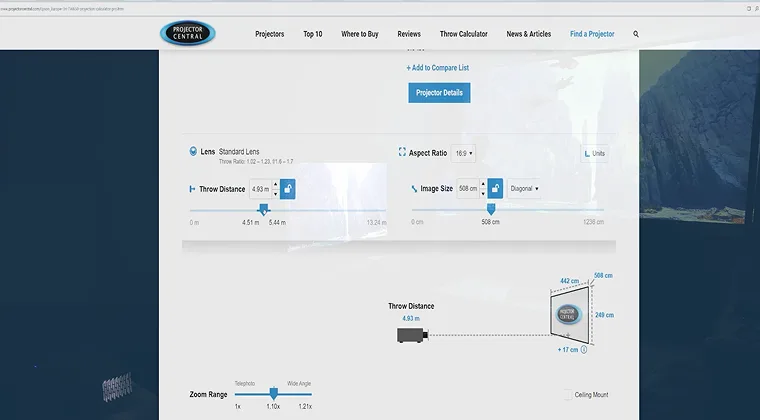The height and width of the screenshot is (420, 760).
Task: Increase Image Size with up arrow
Action: coord(483,184)
